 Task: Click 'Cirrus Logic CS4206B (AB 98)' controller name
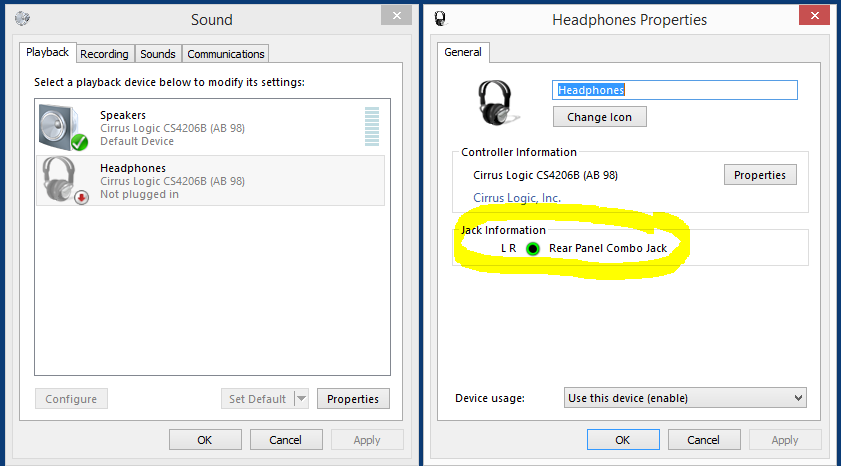pyautogui.click(x=545, y=175)
